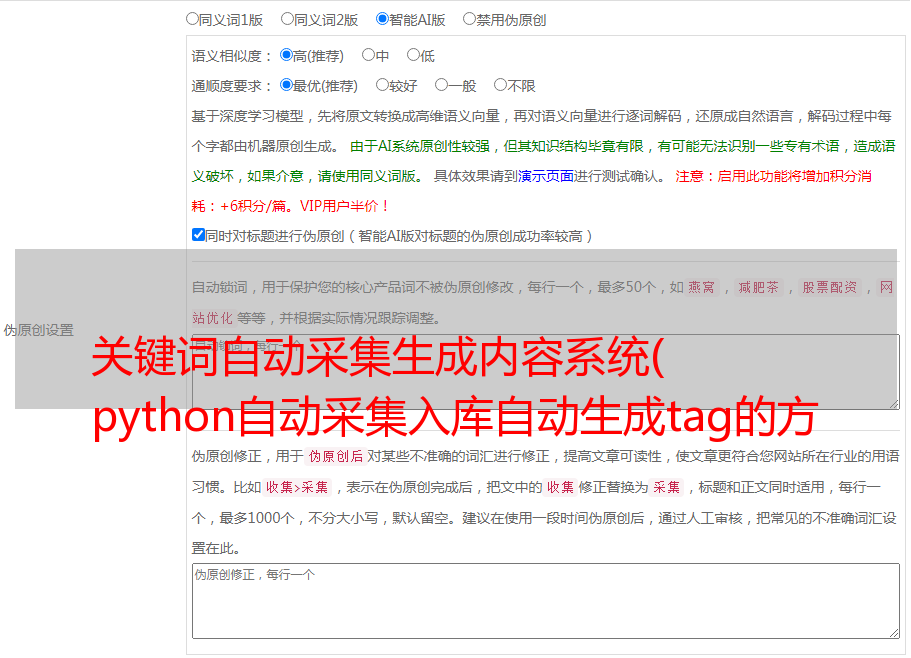Click the 伪原创后 highlighted tag
The width and height of the screenshot is (911, 658).
[336, 456]
